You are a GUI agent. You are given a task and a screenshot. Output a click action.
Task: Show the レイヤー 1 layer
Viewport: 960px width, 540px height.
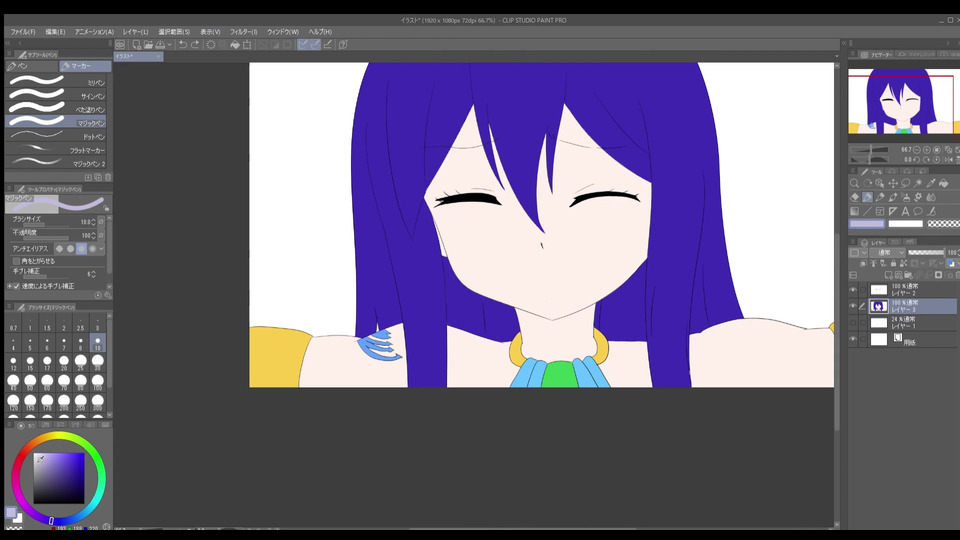853,323
